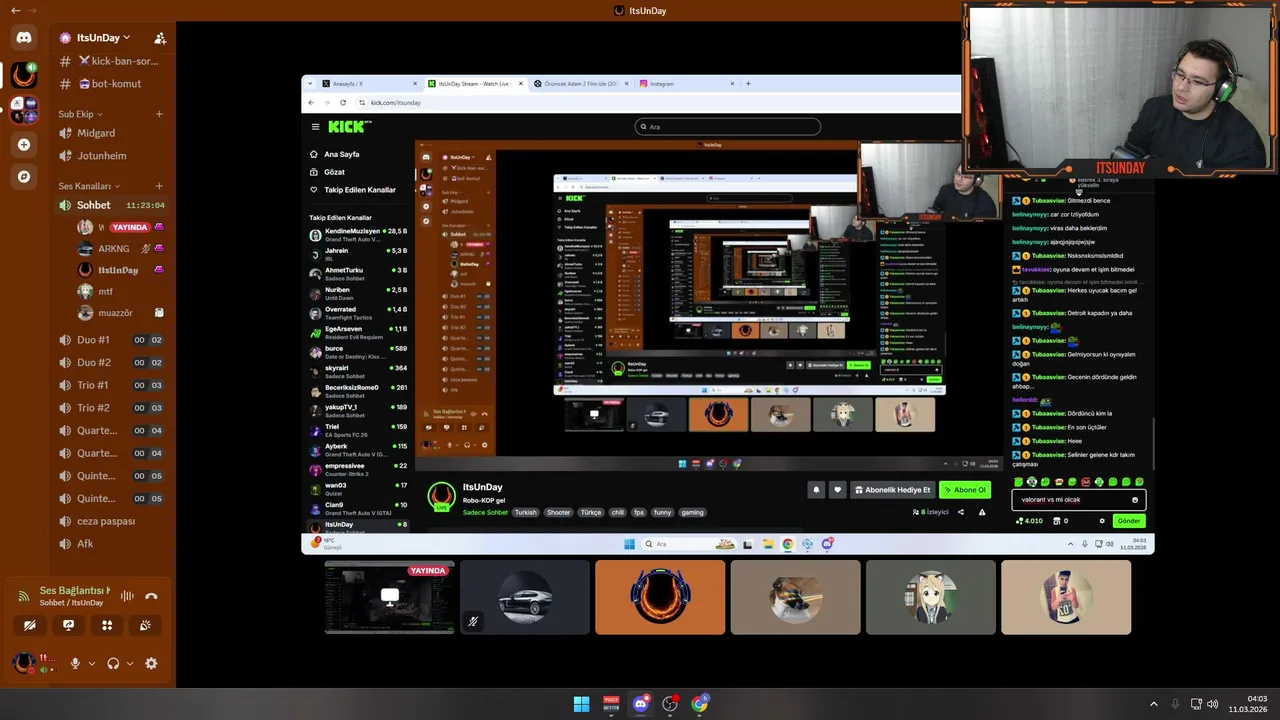1280x720 pixels.
Task: Toggle follow heart on Kick channel
Action: click(x=837, y=490)
